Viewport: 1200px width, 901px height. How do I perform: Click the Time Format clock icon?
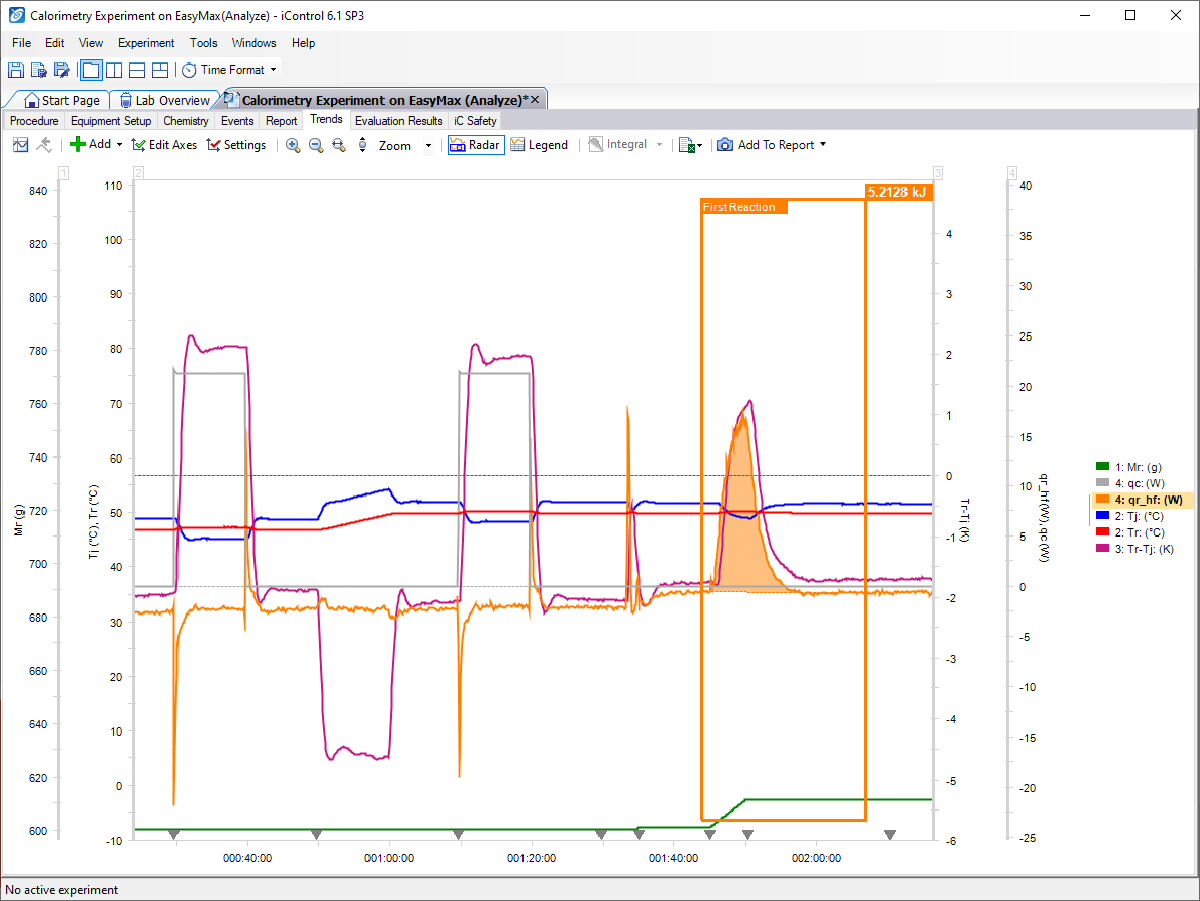click(x=189, y=70)
